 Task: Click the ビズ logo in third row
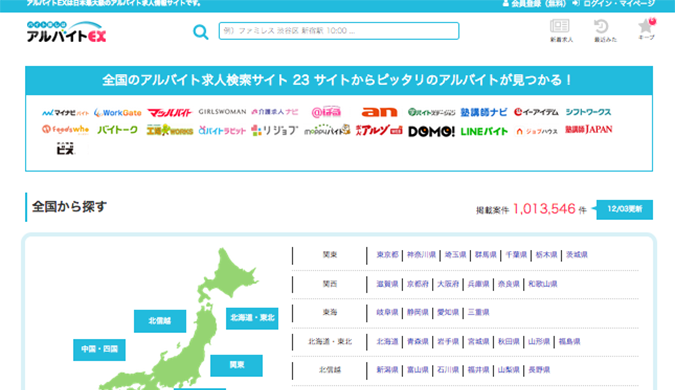[65, 149]
